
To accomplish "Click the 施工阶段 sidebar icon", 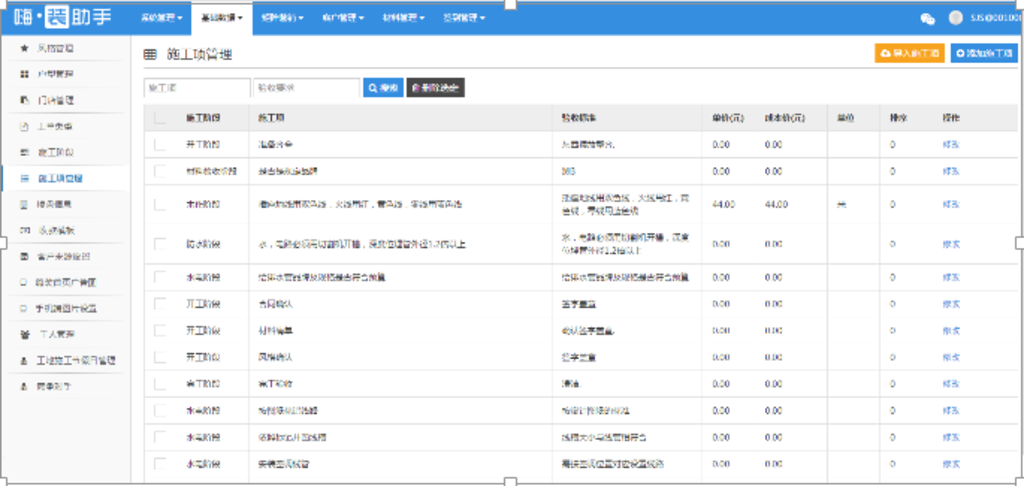I will [x=25, y=152].
